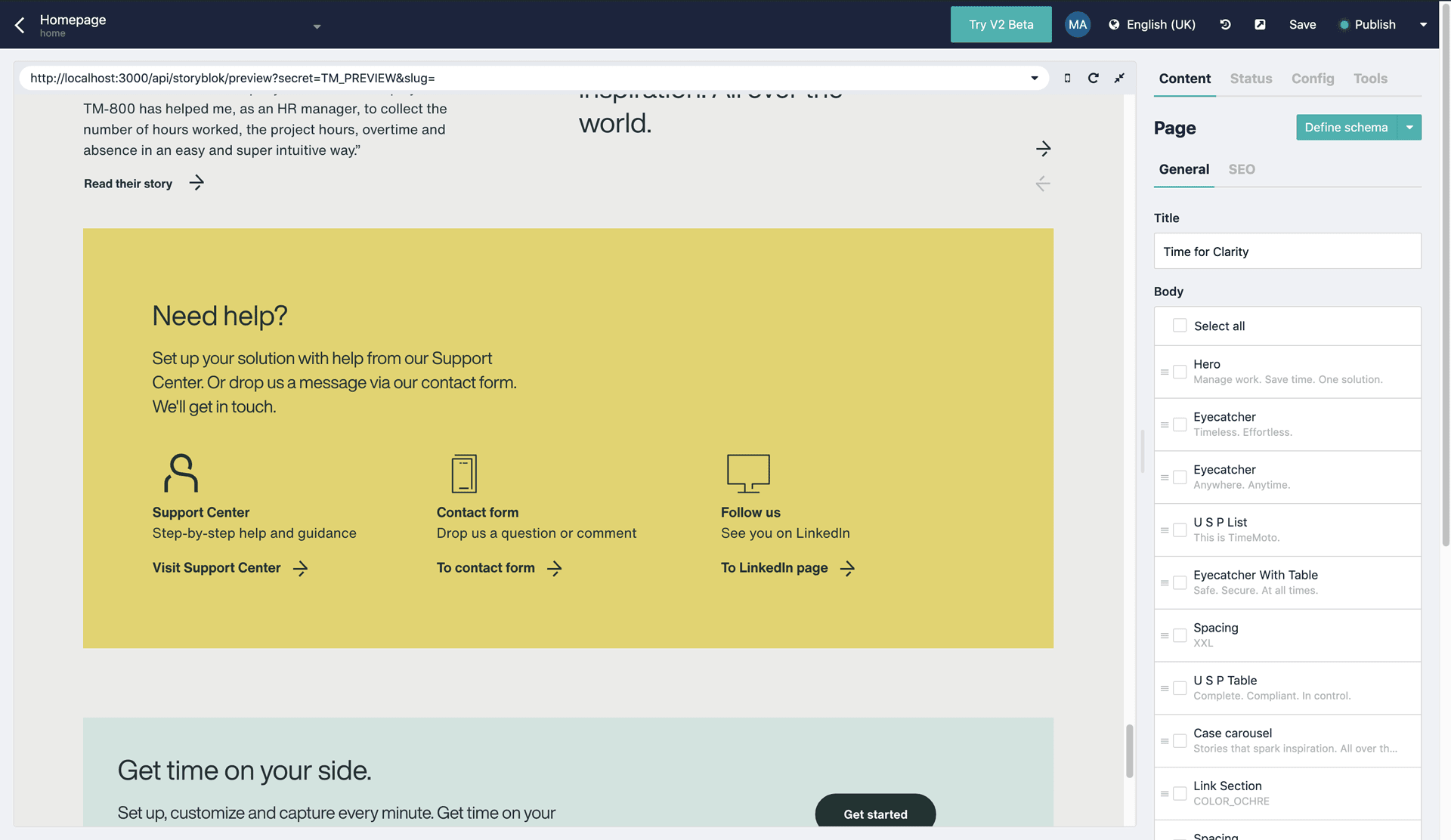Check the U S P Table checkbox
This screenshot has height=840, width=1451.
coord(1179,688)
